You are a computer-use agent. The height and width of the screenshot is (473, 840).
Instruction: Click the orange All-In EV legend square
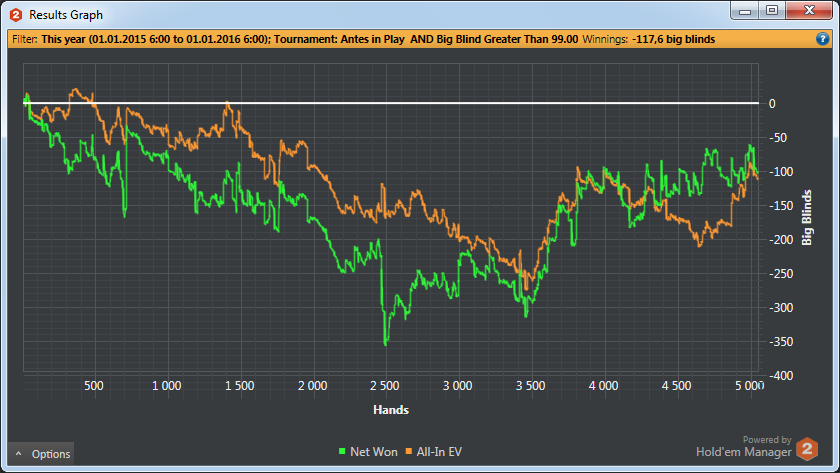(409, 453)
